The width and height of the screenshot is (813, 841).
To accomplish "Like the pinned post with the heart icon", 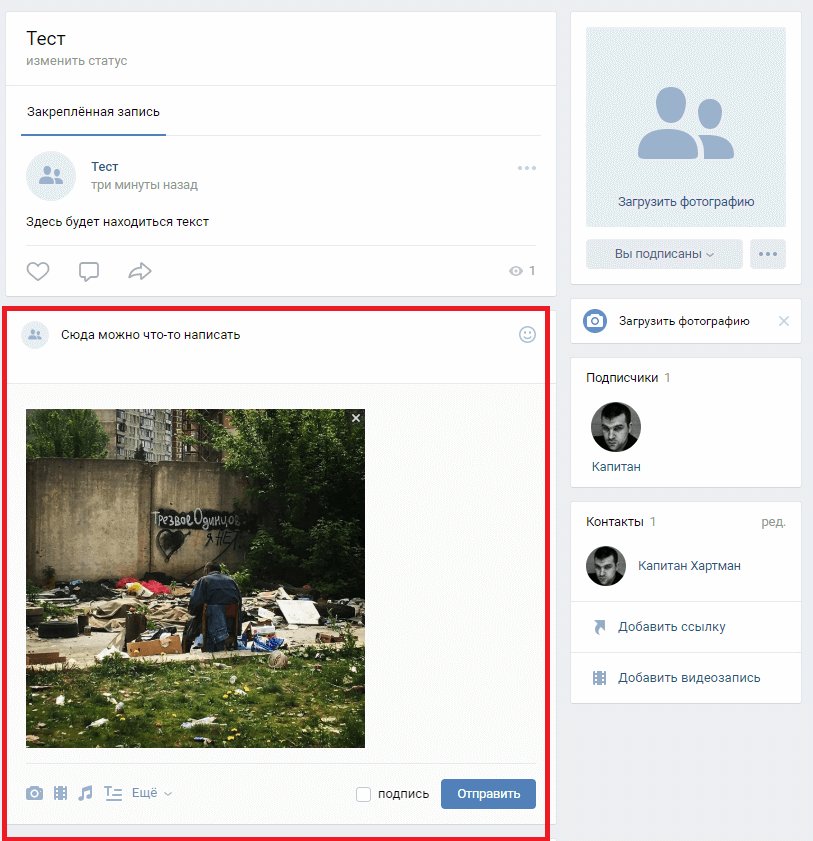I will point(37,271).
